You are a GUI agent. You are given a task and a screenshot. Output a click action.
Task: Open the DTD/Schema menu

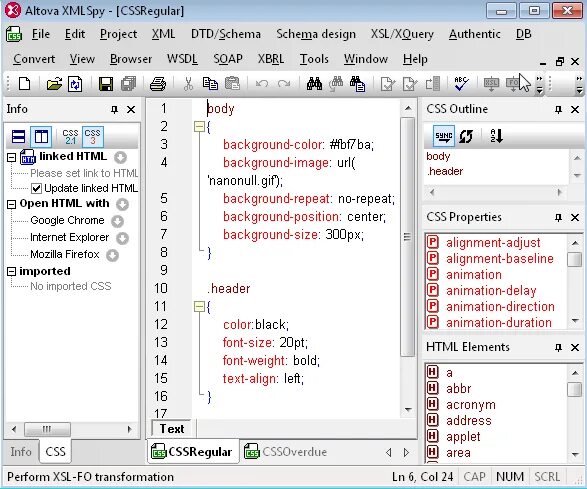tap(226, 34)
